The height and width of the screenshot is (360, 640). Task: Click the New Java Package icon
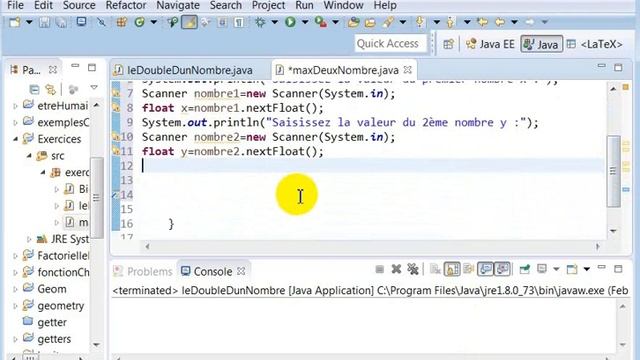121,22
